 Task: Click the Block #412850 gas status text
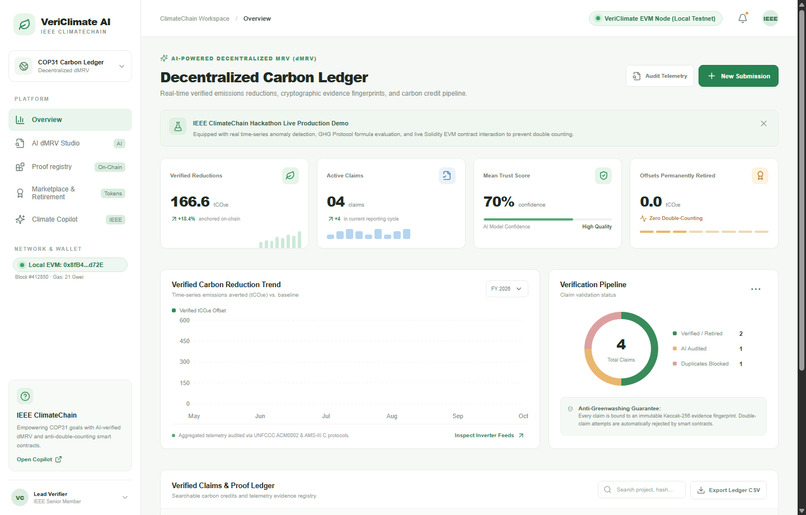(49, 277)
